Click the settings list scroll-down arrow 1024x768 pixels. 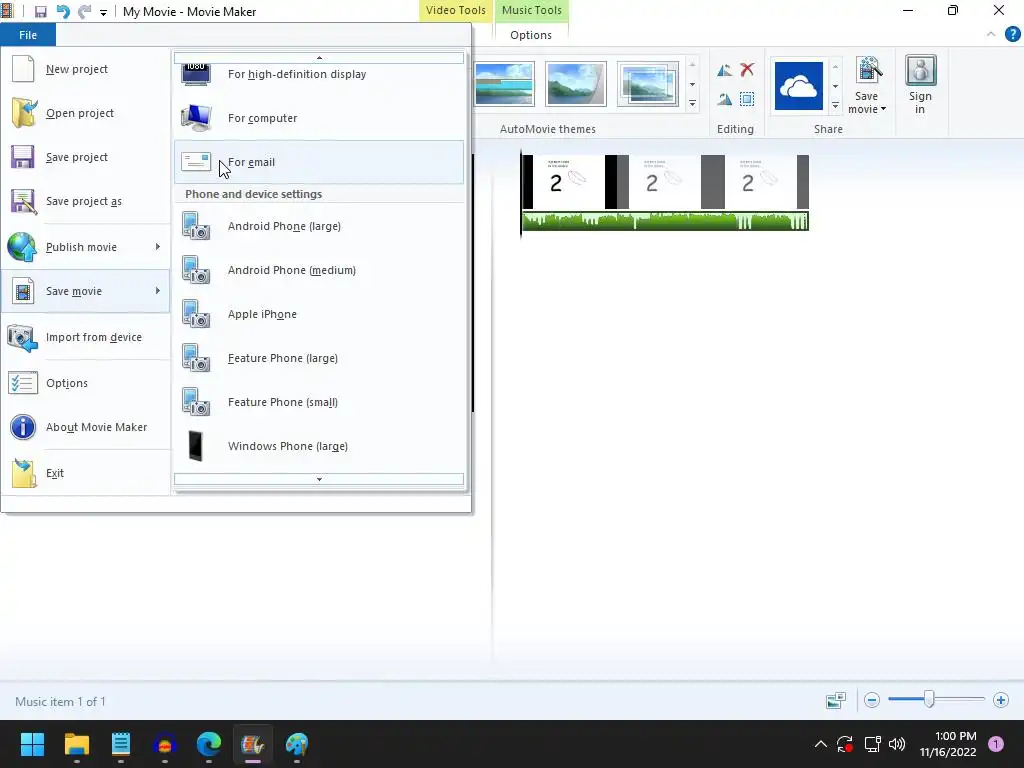tap(319, 479)
